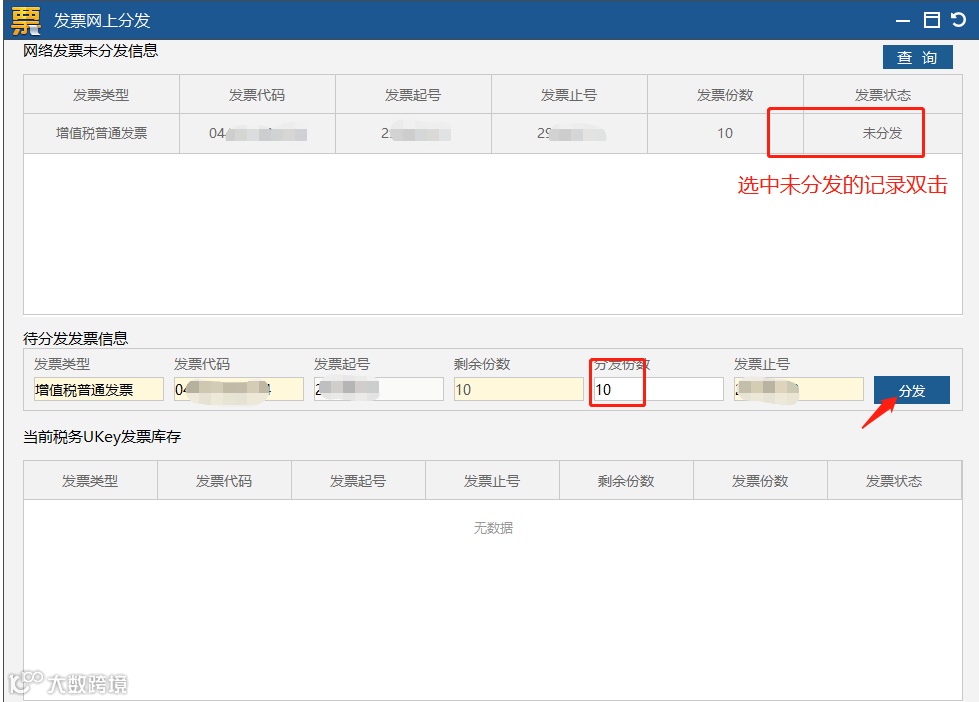Click the 分发 distribute button
This screenshot has height=702, width=979.
click(x=912, y=390)
